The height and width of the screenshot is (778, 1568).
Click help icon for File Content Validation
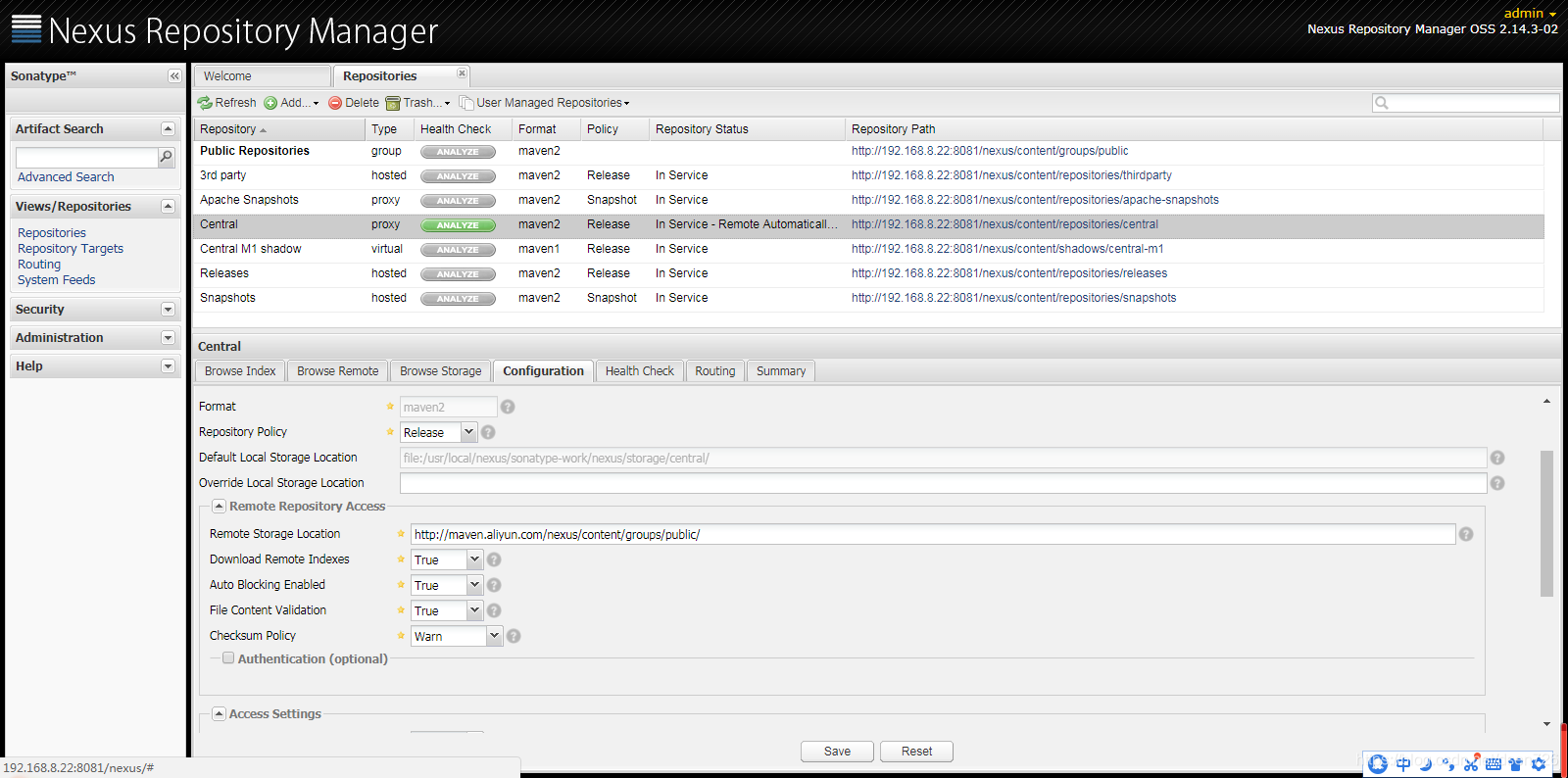click(x=494, y=610)
